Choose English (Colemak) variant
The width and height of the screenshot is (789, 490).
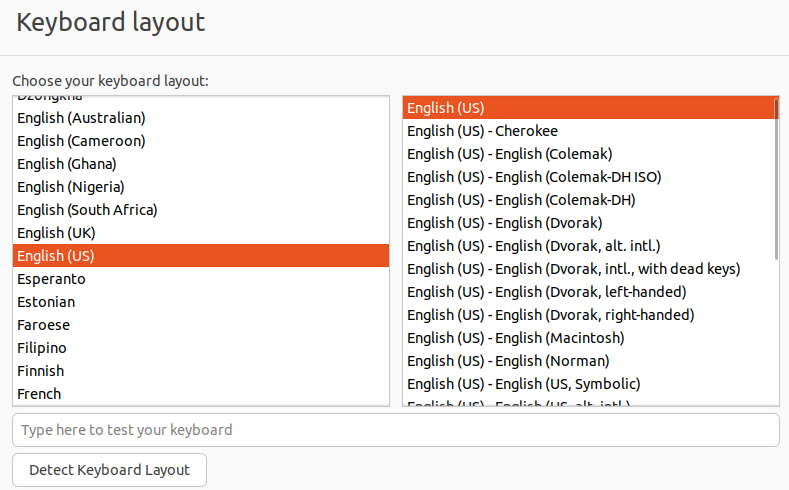[x=509, y=154]
